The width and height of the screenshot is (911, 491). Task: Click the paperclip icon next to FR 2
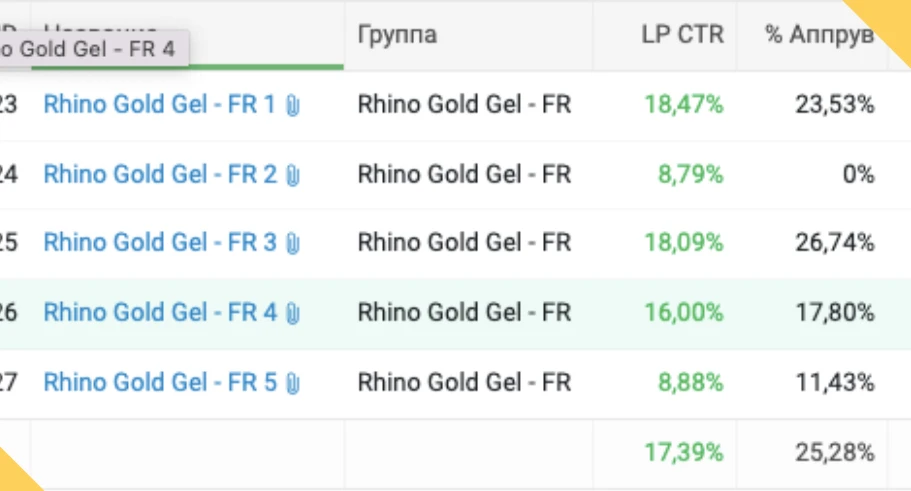pos(293,175)
